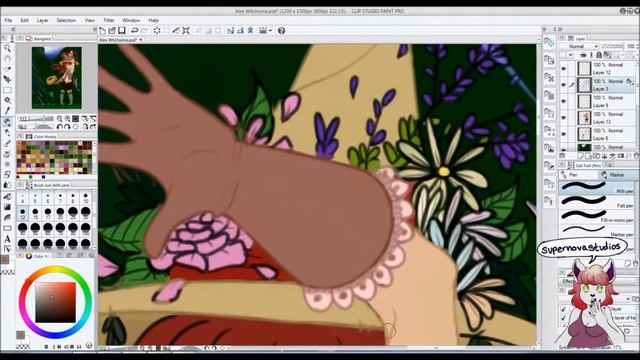Collapse the right palette dock arrow
640x360 pixels.
pos(560,29)
